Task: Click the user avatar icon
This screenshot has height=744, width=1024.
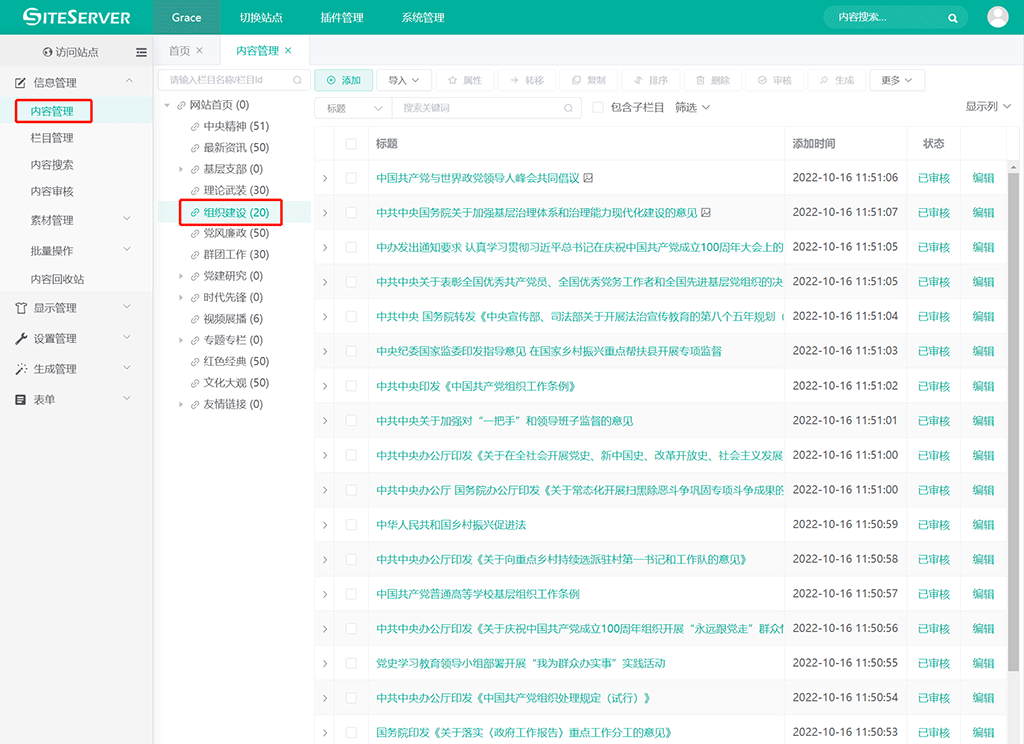Action: [x=997, y=17]
